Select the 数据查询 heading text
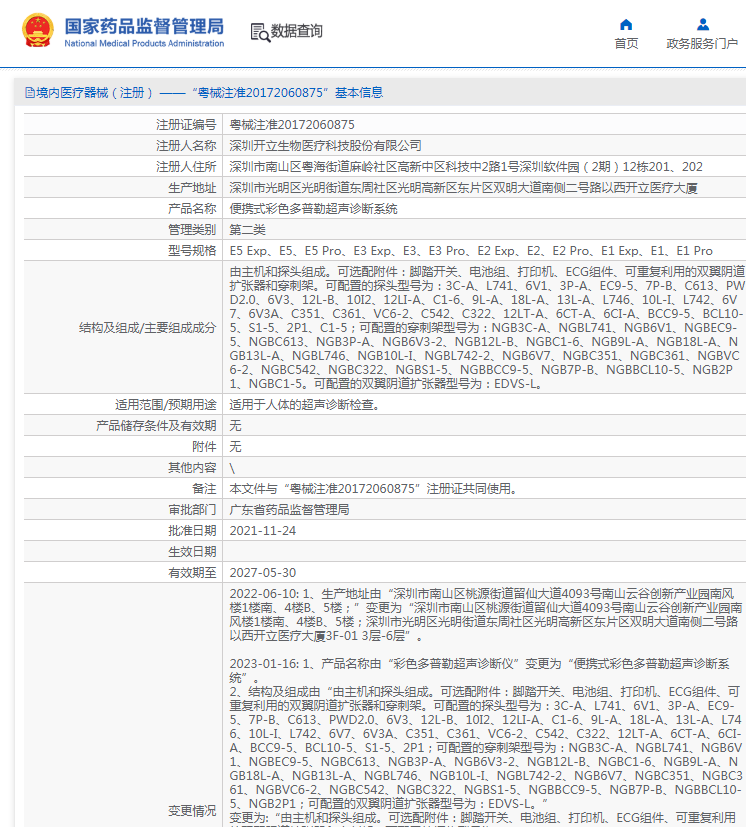The image size is (746, 827). click(x=297, y=31)
